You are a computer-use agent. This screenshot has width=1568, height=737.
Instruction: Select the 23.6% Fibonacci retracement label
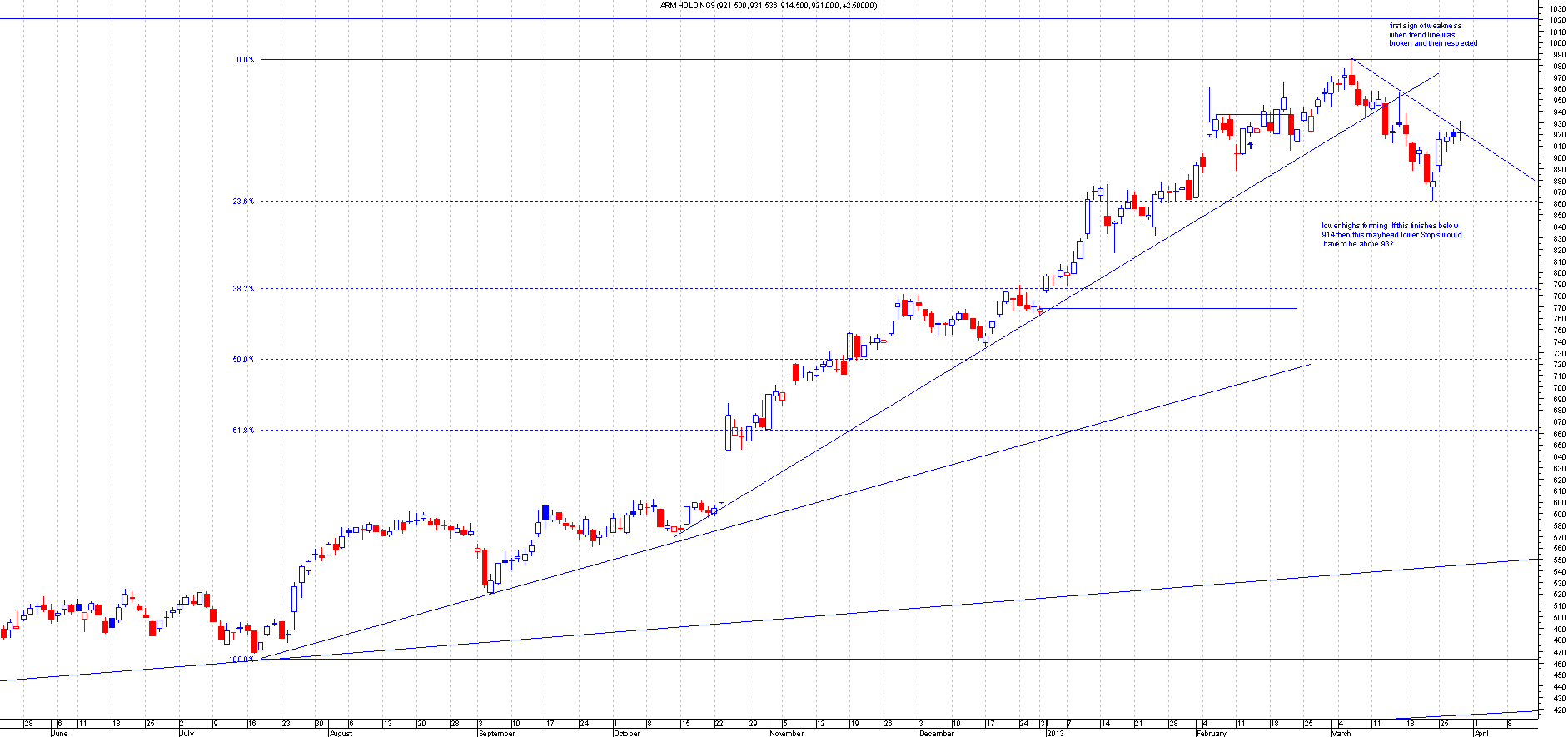[243, 202]
